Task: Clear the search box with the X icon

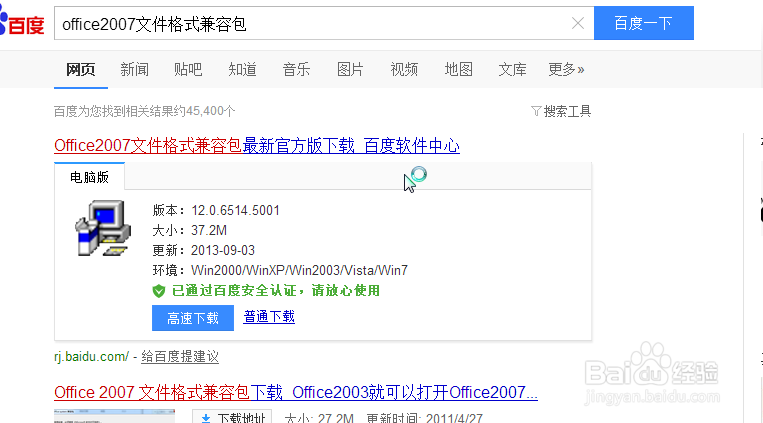Action: pyautogui.click(x=578, y=23)
